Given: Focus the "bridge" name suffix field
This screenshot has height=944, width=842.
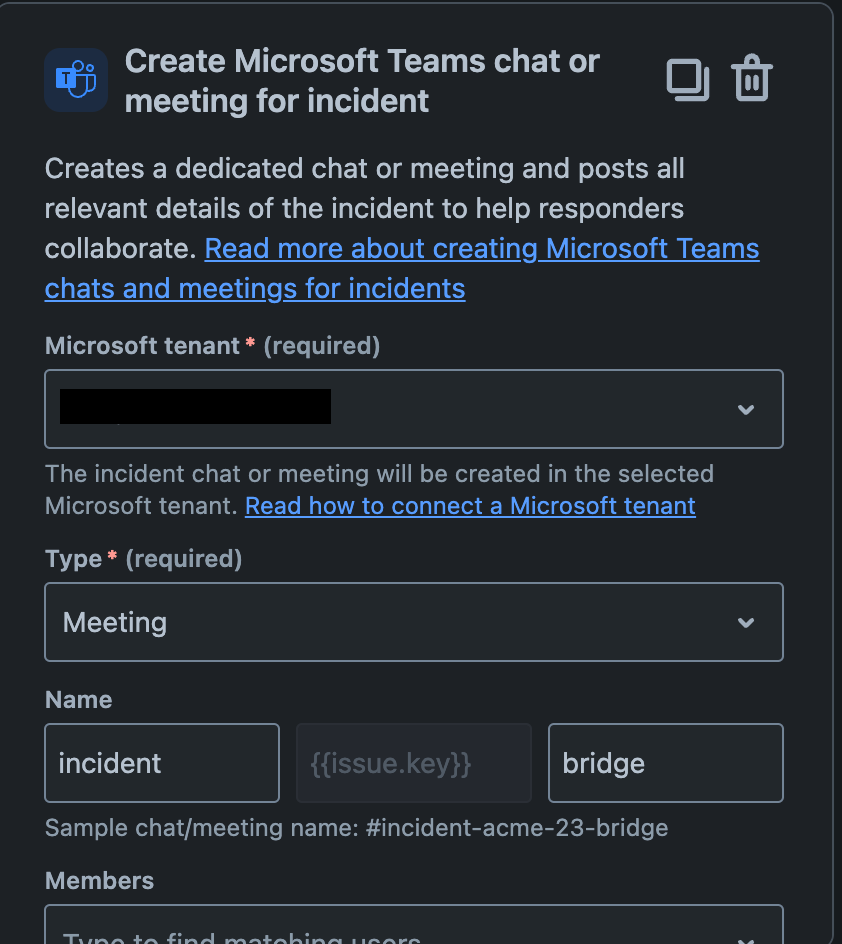Looking at the screenshot, I should 665,763.
